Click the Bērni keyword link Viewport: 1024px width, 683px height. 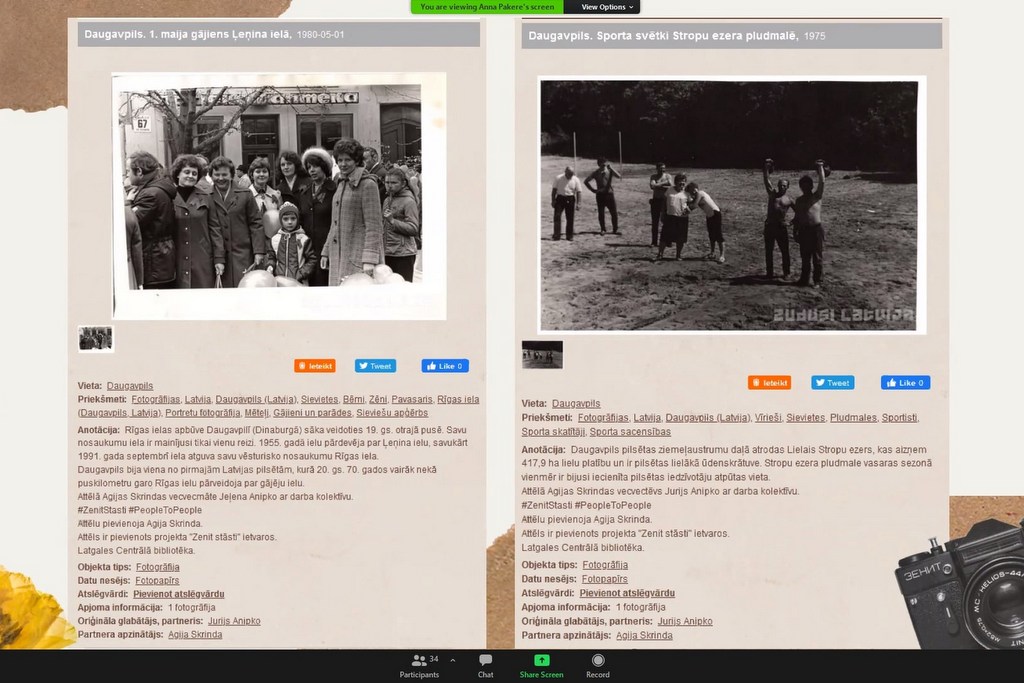(353, 399)
